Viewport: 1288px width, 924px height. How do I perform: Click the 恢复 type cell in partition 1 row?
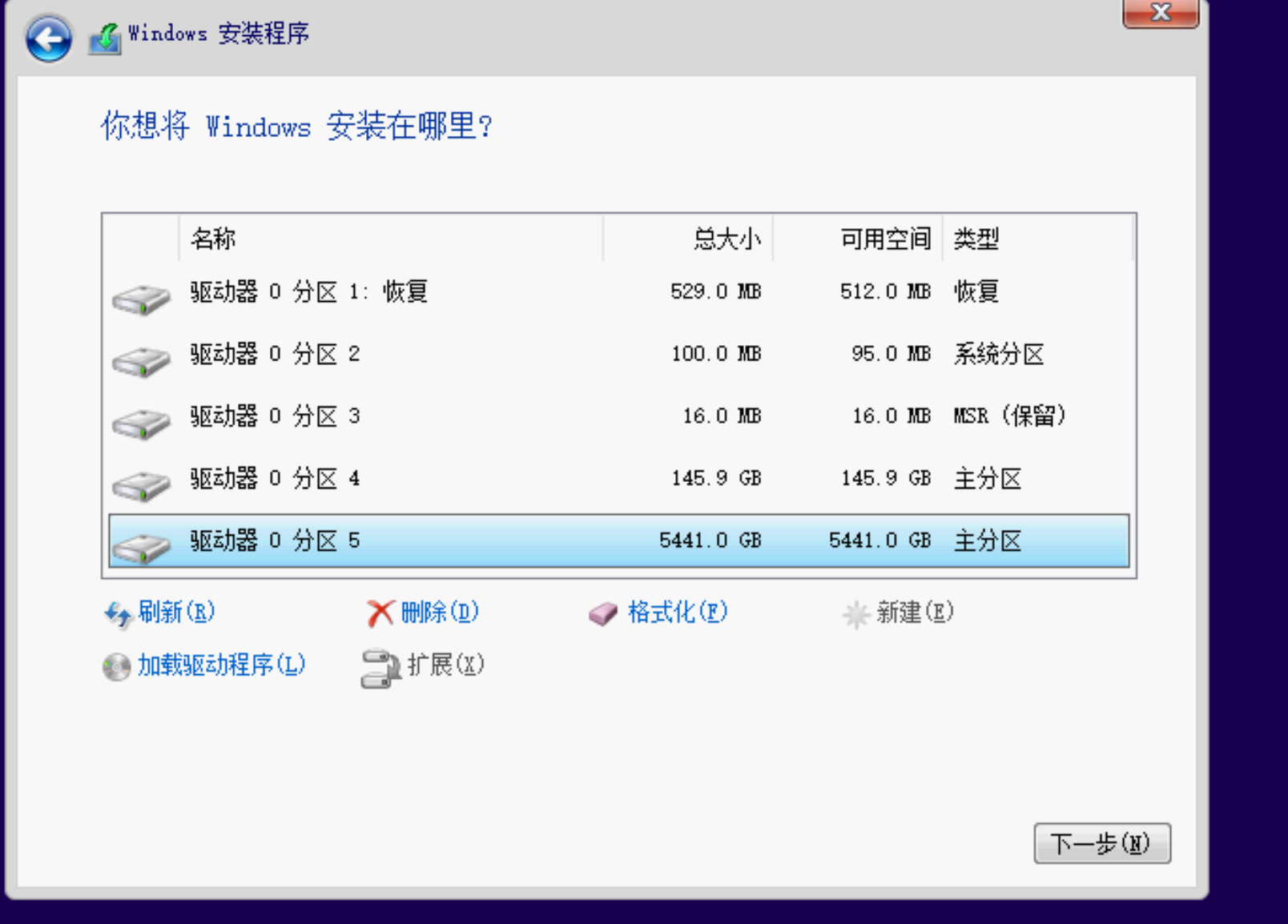click(x=976, y=291)
